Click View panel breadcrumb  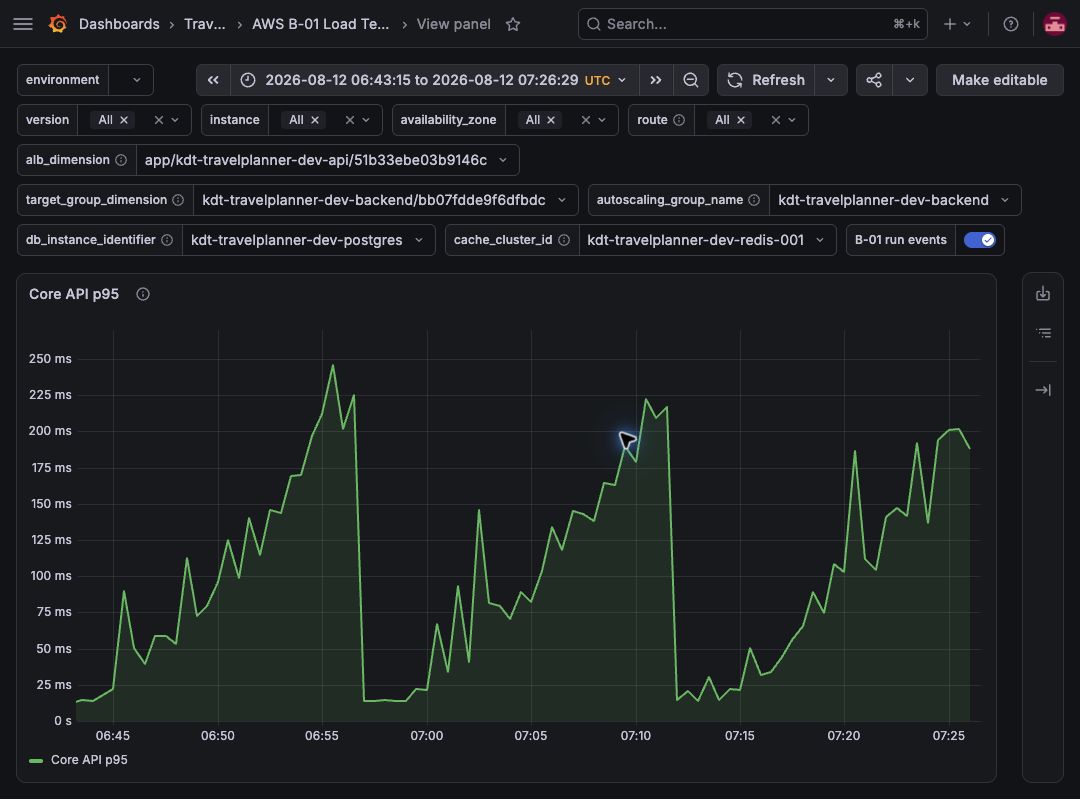(453, 24)
